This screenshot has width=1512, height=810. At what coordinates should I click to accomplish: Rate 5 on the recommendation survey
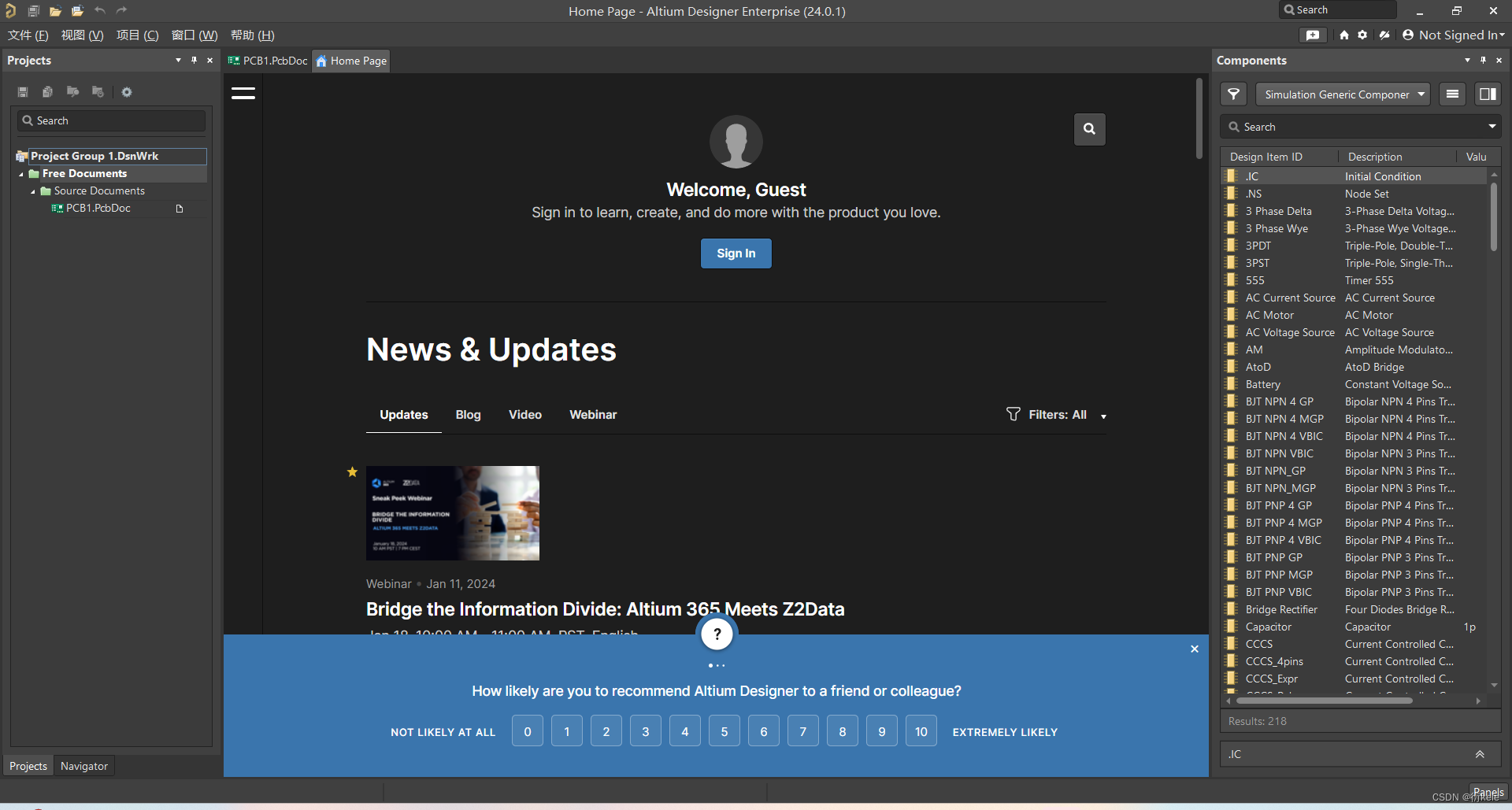[724, 731]
